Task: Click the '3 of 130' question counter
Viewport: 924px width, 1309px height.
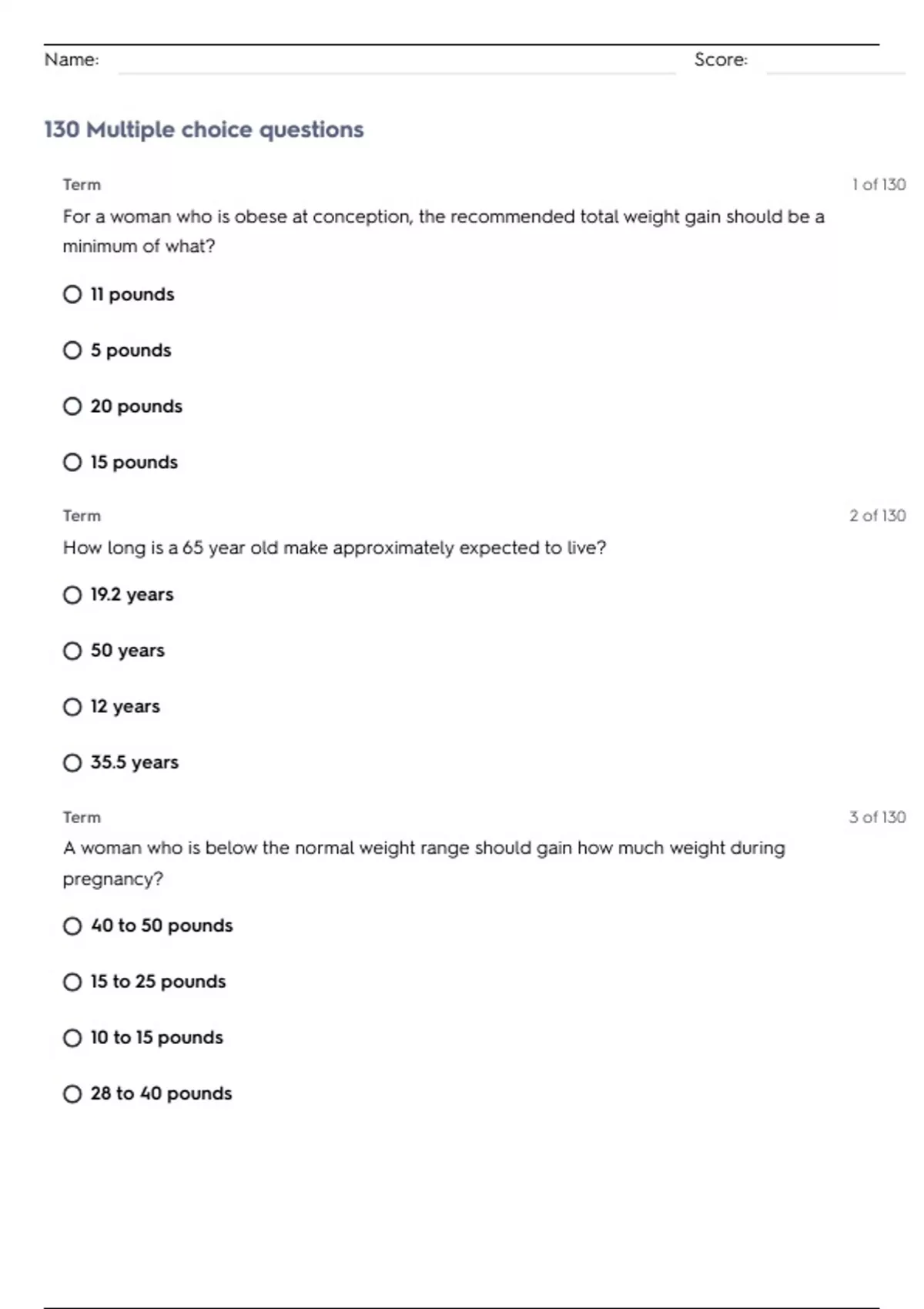Action: [x=877, y=817]
